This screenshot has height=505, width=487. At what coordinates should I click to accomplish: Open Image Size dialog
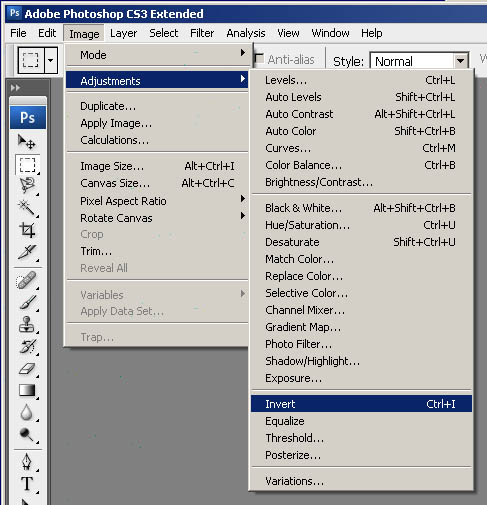[x=157, y=166]
